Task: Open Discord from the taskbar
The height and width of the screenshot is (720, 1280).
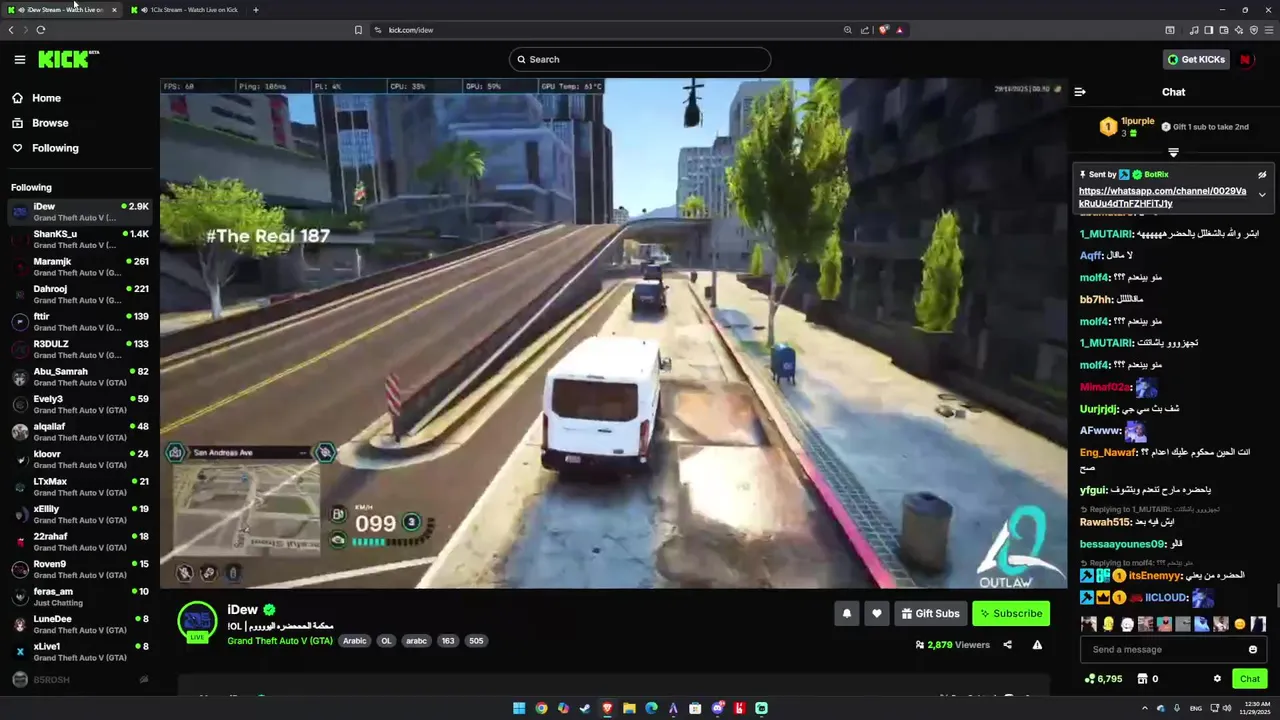Action: click(717, 708)
